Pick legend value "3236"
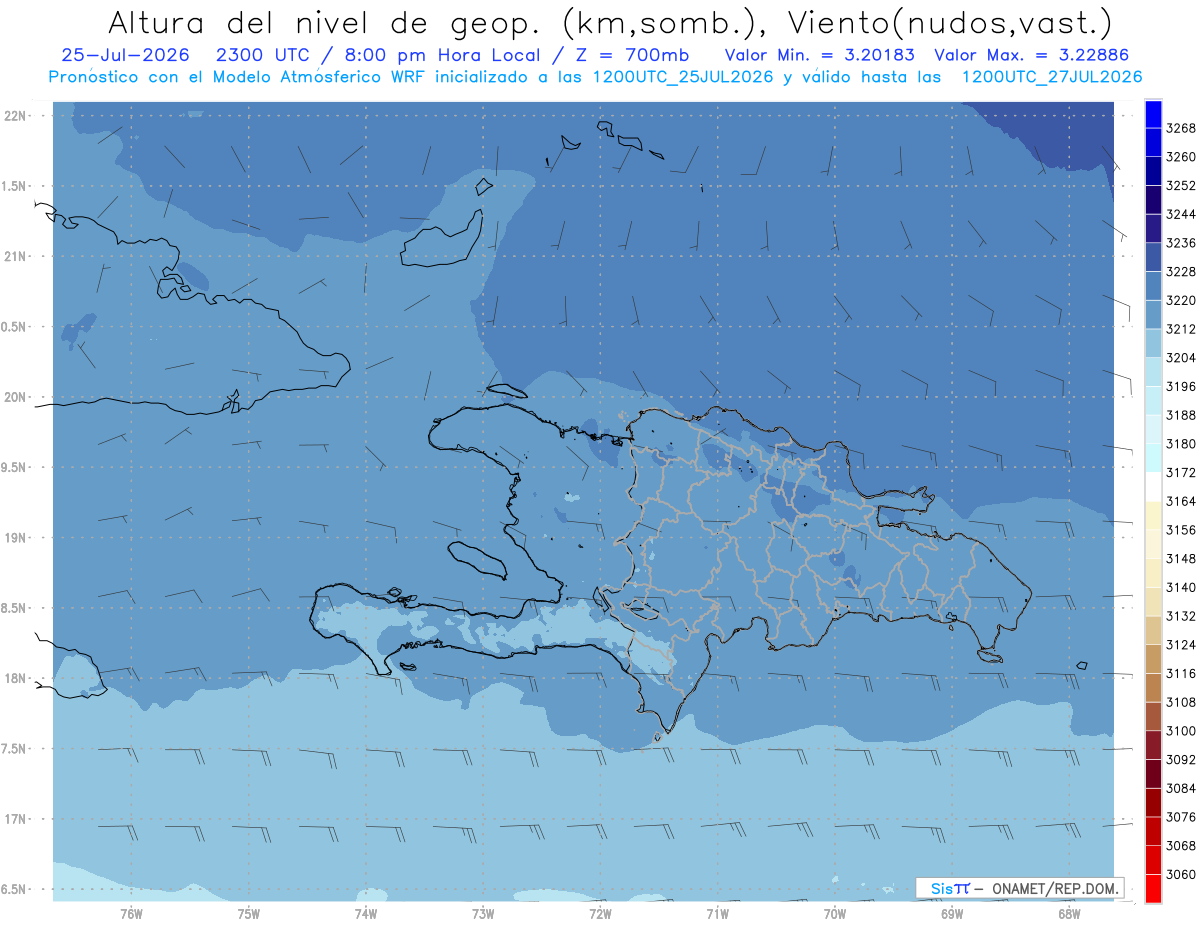1200x927 pixels. [1181, 243]
